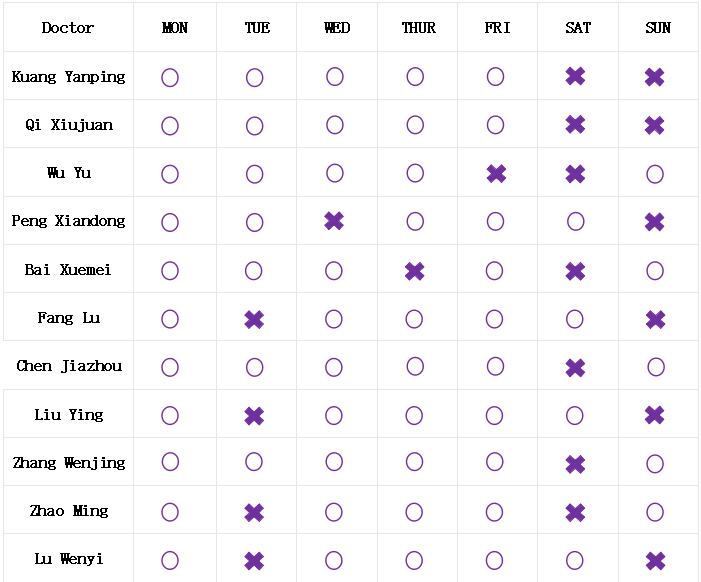Select doctor name Bai Xuemei
Viewport: 701px width, 582px height.
69,270
